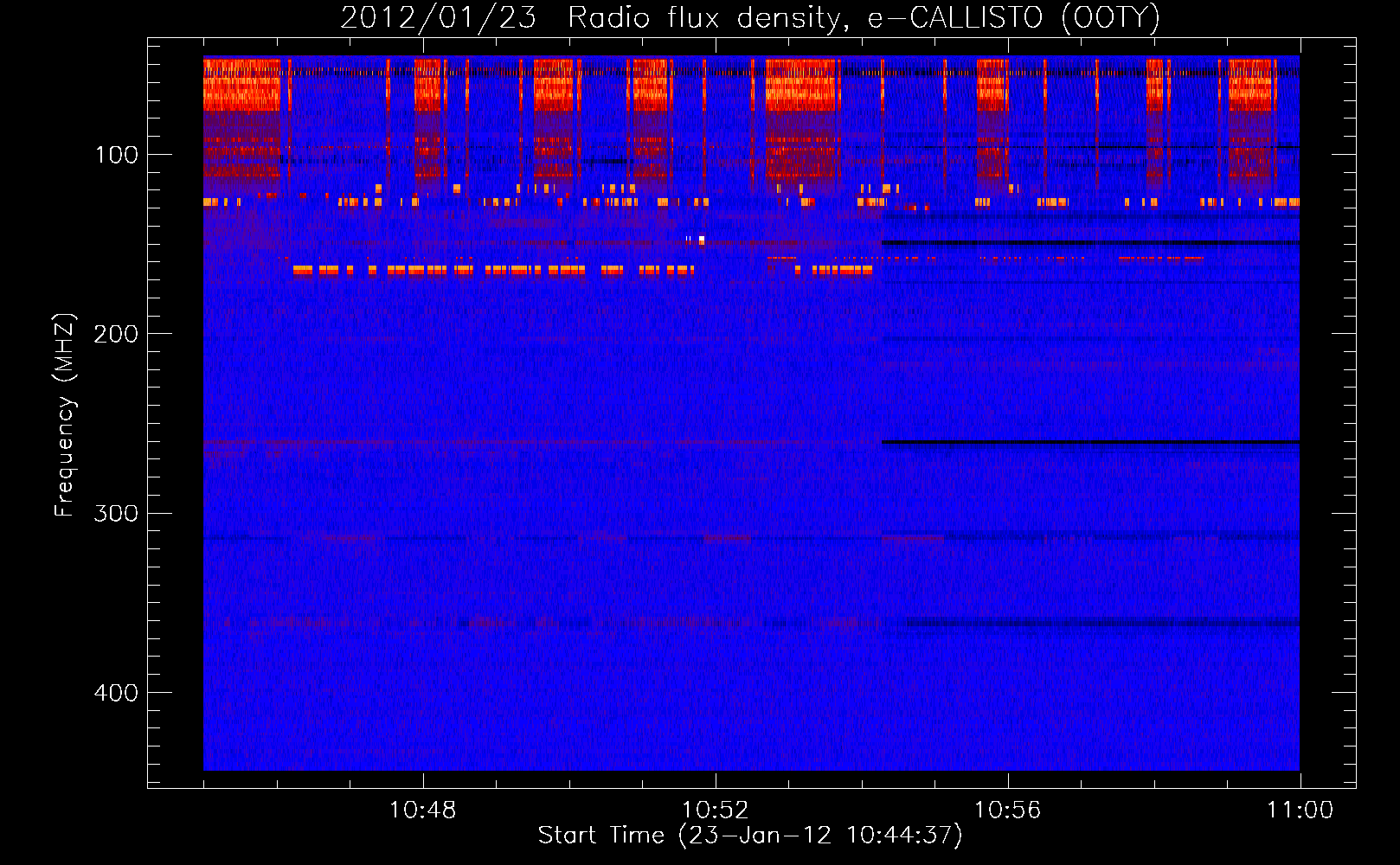This screenshot has height=865, width=1400.
Task: Click the 10:56 time tick label
Action: pyautogui.click(x=1007, y=811)
